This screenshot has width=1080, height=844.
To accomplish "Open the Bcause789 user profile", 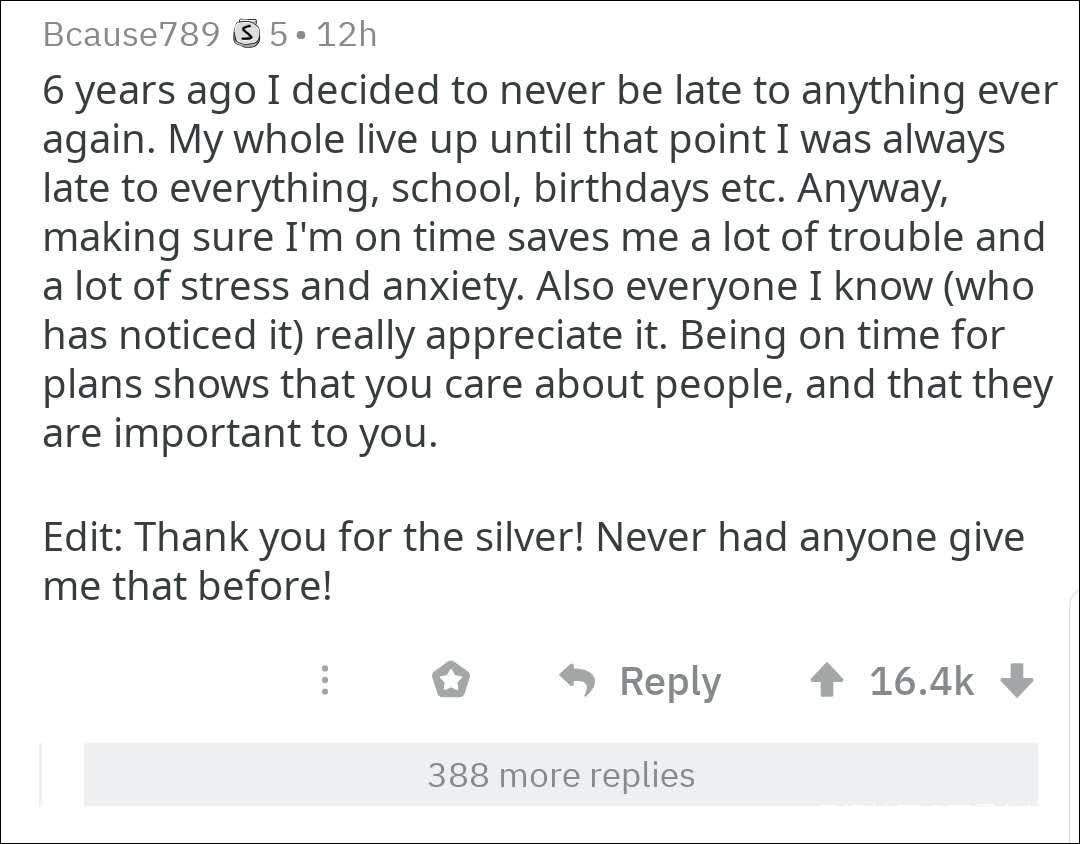I will click(x=131, y=35).
